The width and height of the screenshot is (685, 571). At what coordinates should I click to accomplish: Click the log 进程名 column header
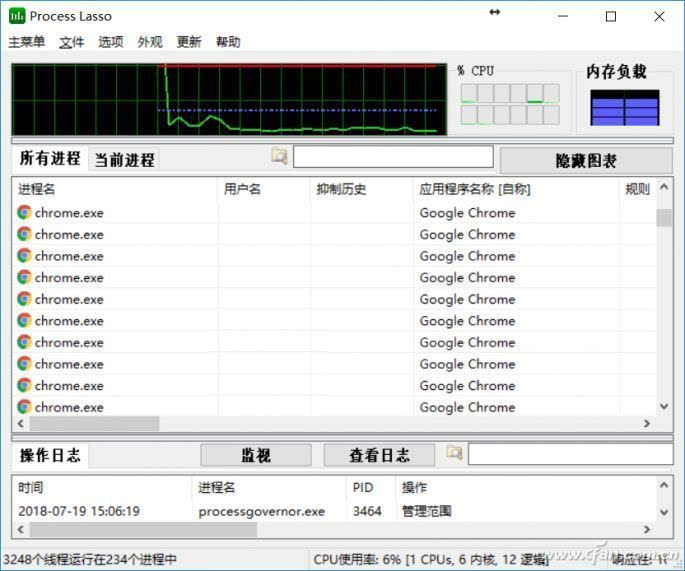pyautogui.click(x=269, y=488)
